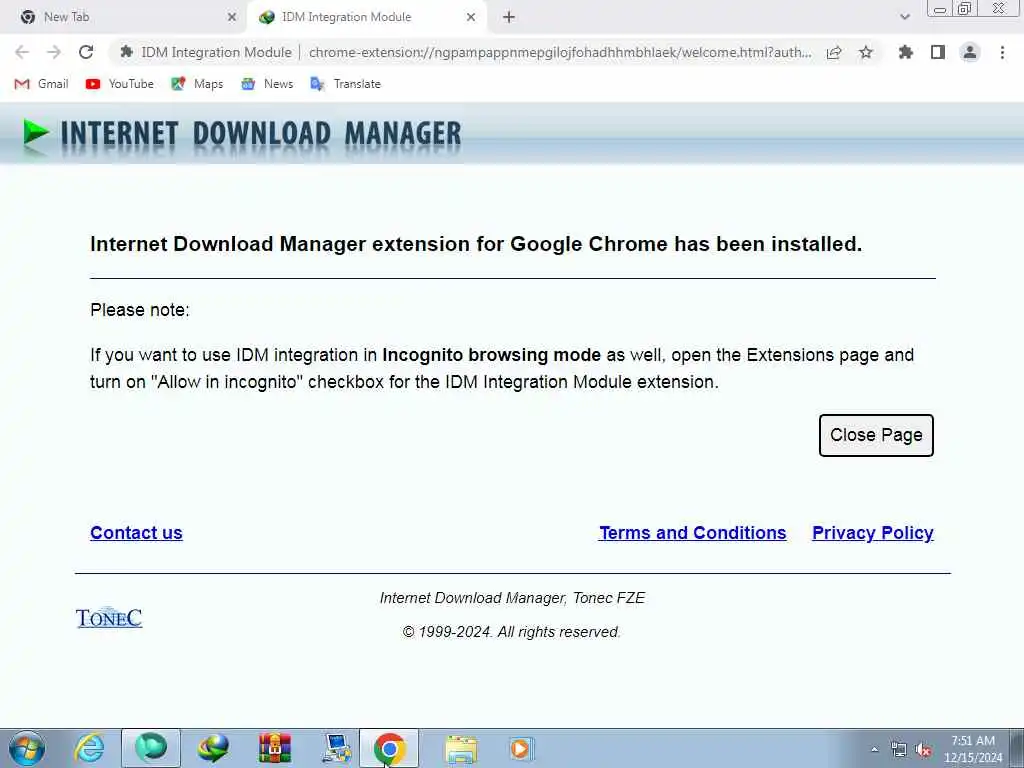1024x768 pixels.
Task: Open the Maps bookmark
Action: pos(197,84)
